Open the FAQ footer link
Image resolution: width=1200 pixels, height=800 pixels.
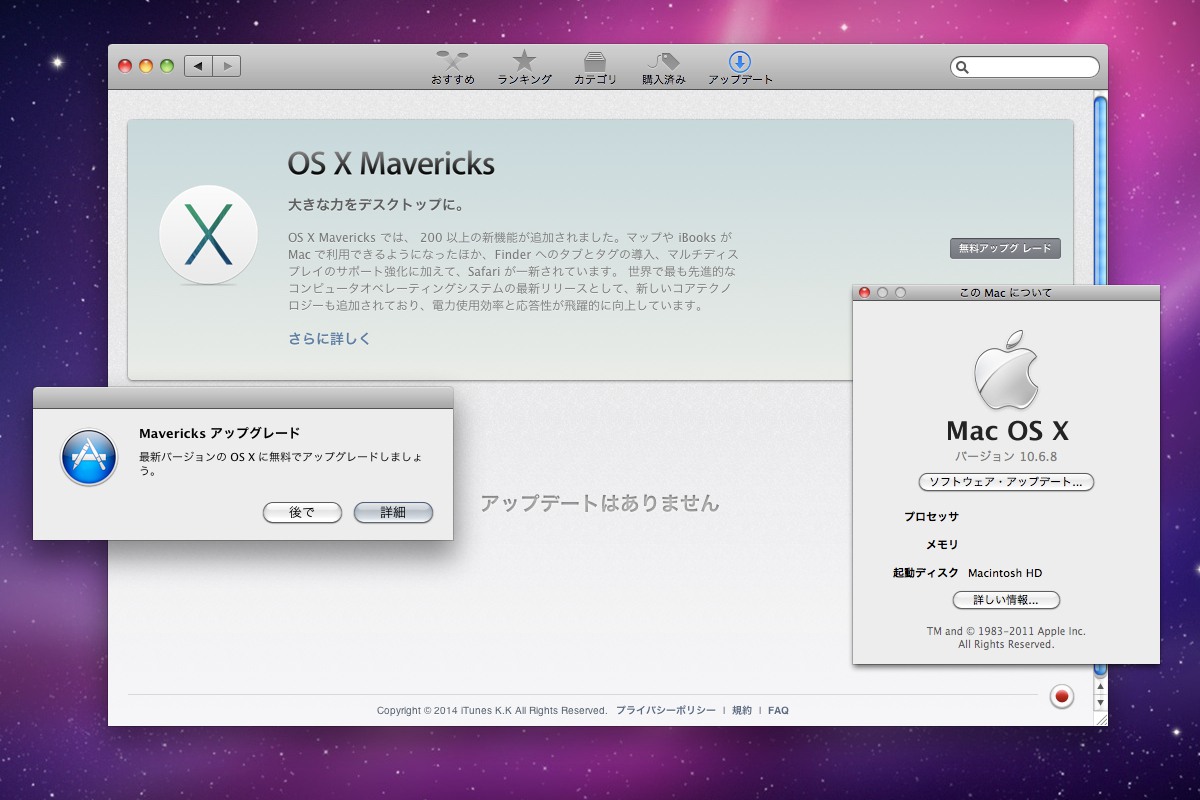[778, 710]
